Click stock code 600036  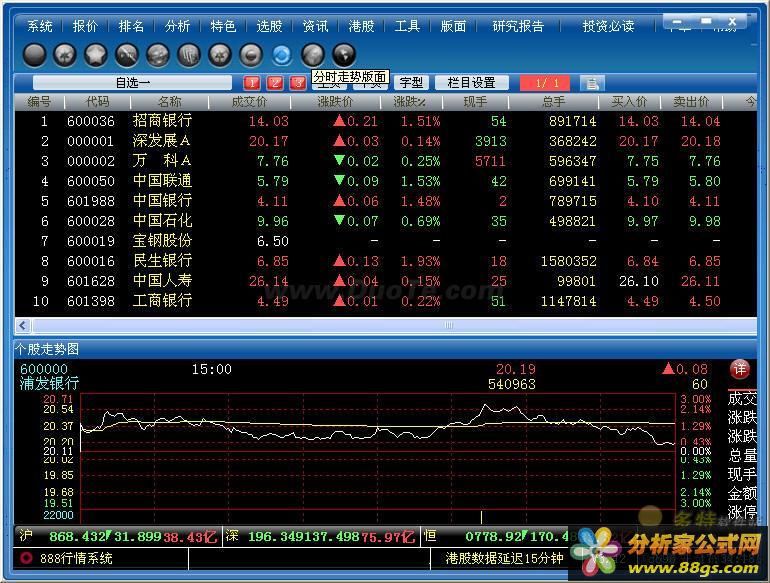point(91,121)
